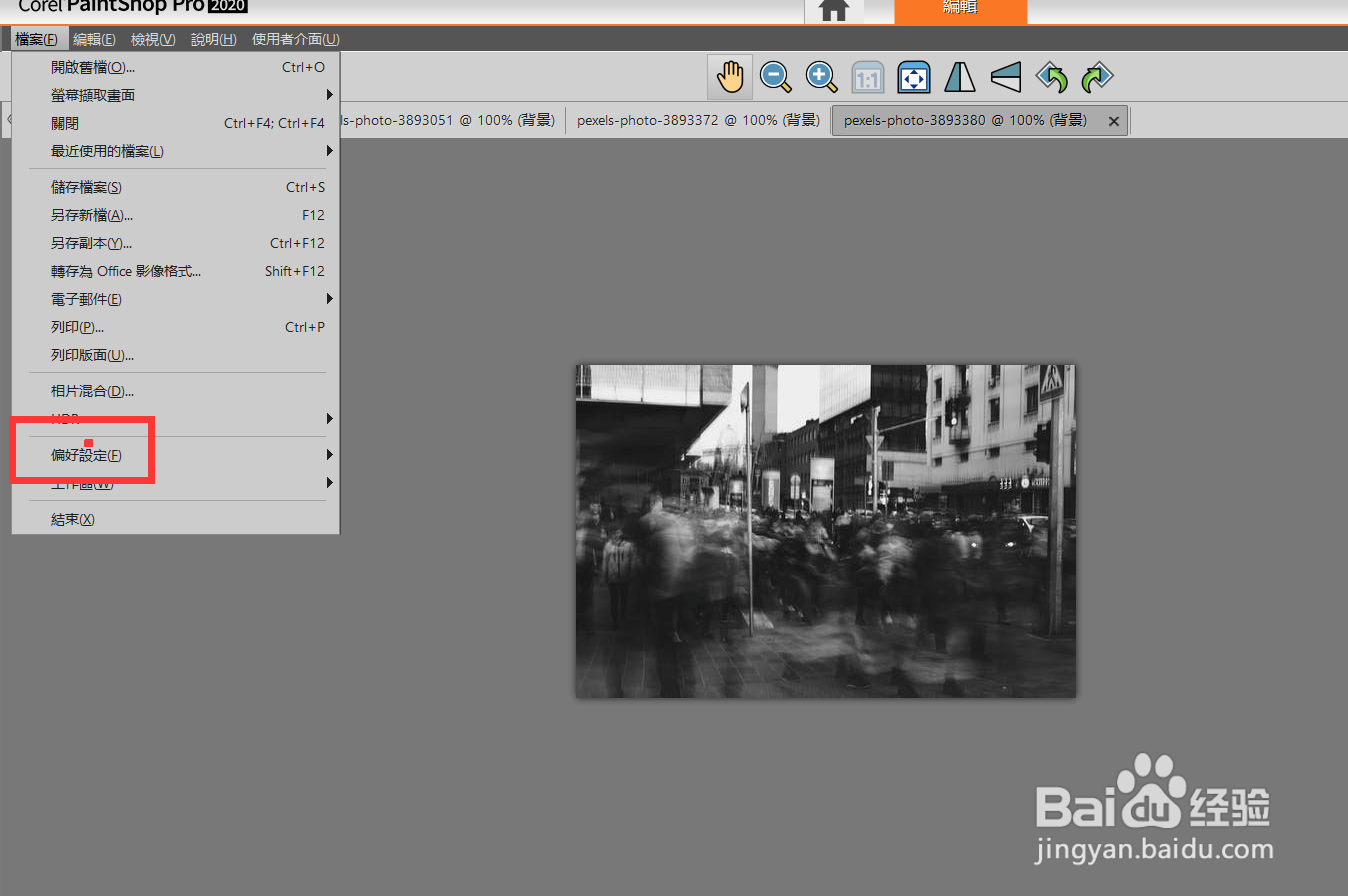1348x896 pixels.
Task: Choose 列印(P)... menu entry
Action: click(176, 327)
